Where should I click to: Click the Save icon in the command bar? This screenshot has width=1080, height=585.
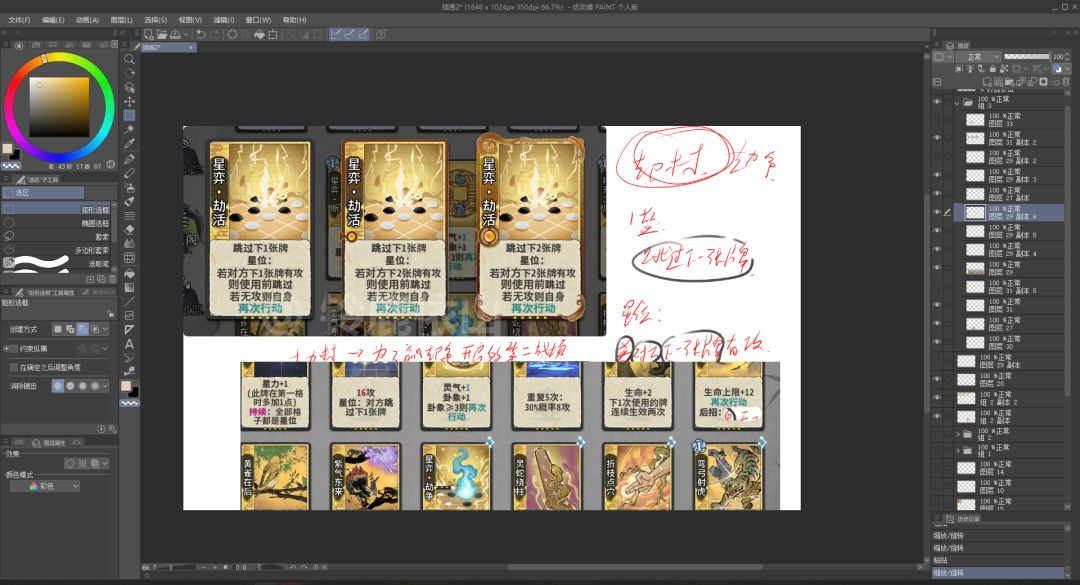click(x=175, y=34)
